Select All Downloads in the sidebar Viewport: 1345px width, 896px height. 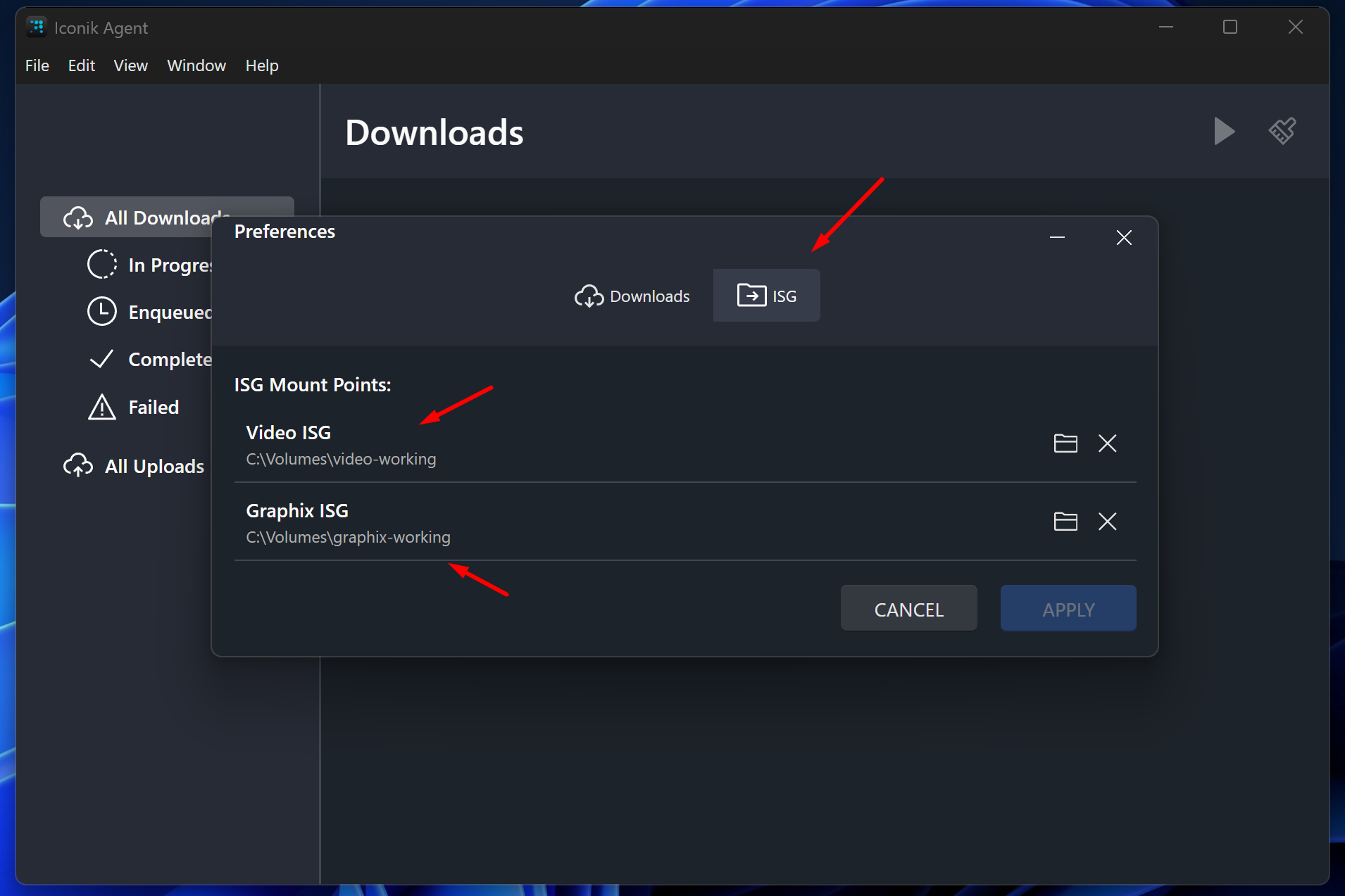point(167,217)
